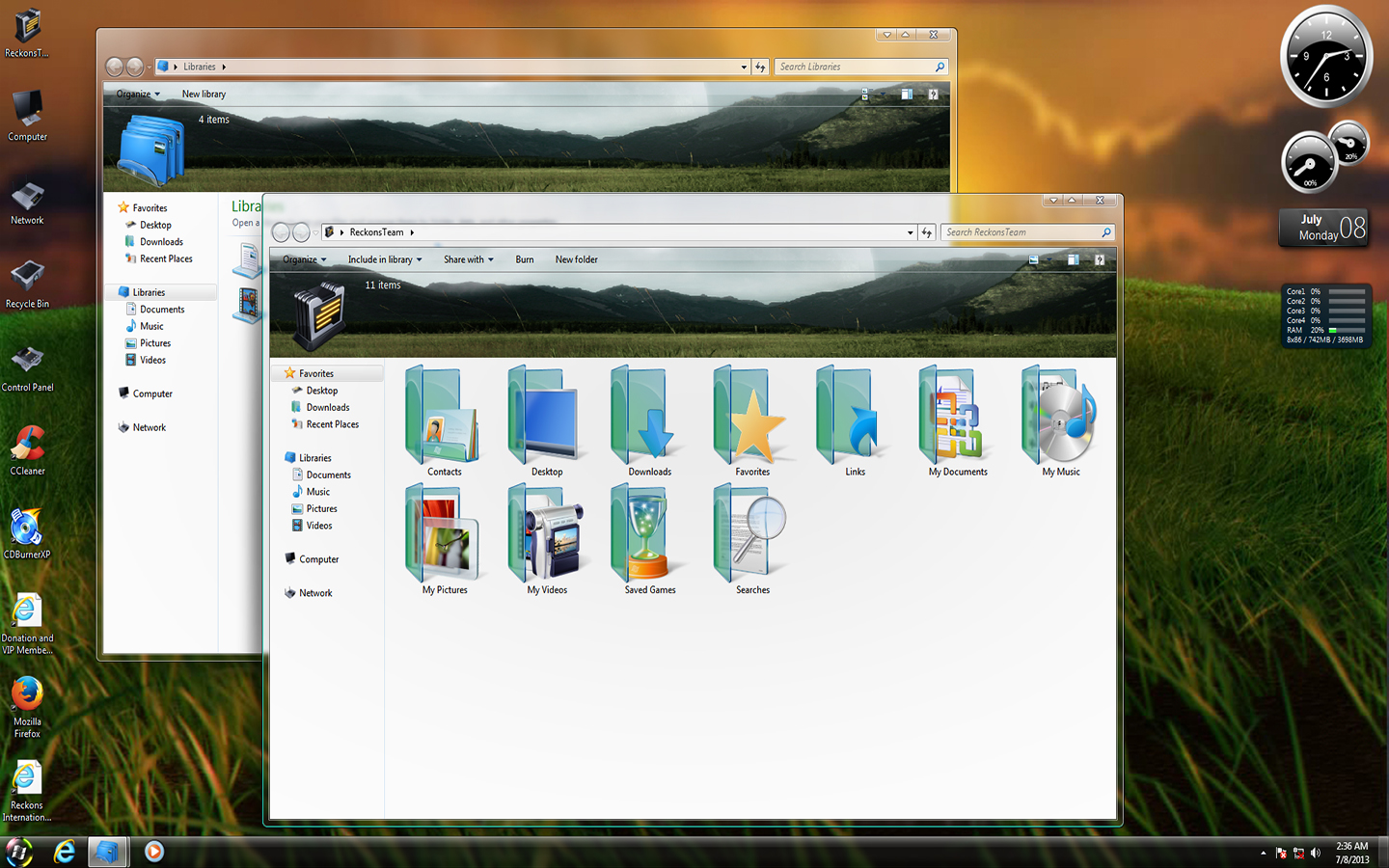This screenshot has height=868, width=1389.
Task: Show hidden tray icons arrow
Action: coord(1262,853)
